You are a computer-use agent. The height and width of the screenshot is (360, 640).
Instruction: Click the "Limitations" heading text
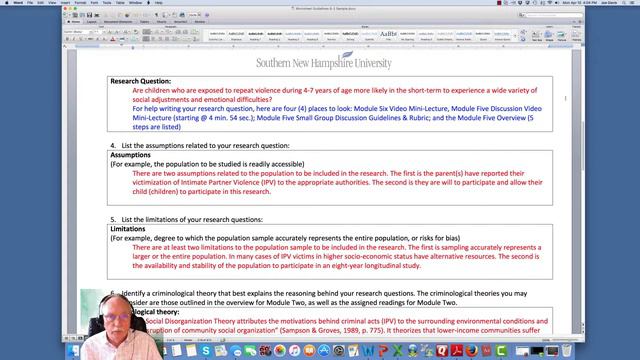pos(128,229)
